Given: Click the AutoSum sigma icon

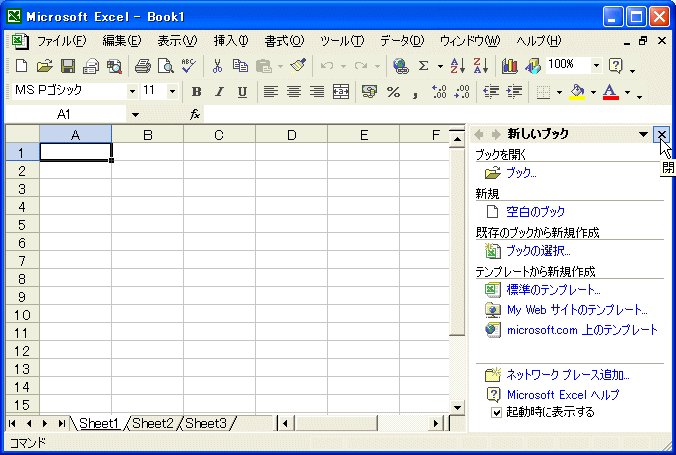Looking at the screenshot, I should pos(424,66).
